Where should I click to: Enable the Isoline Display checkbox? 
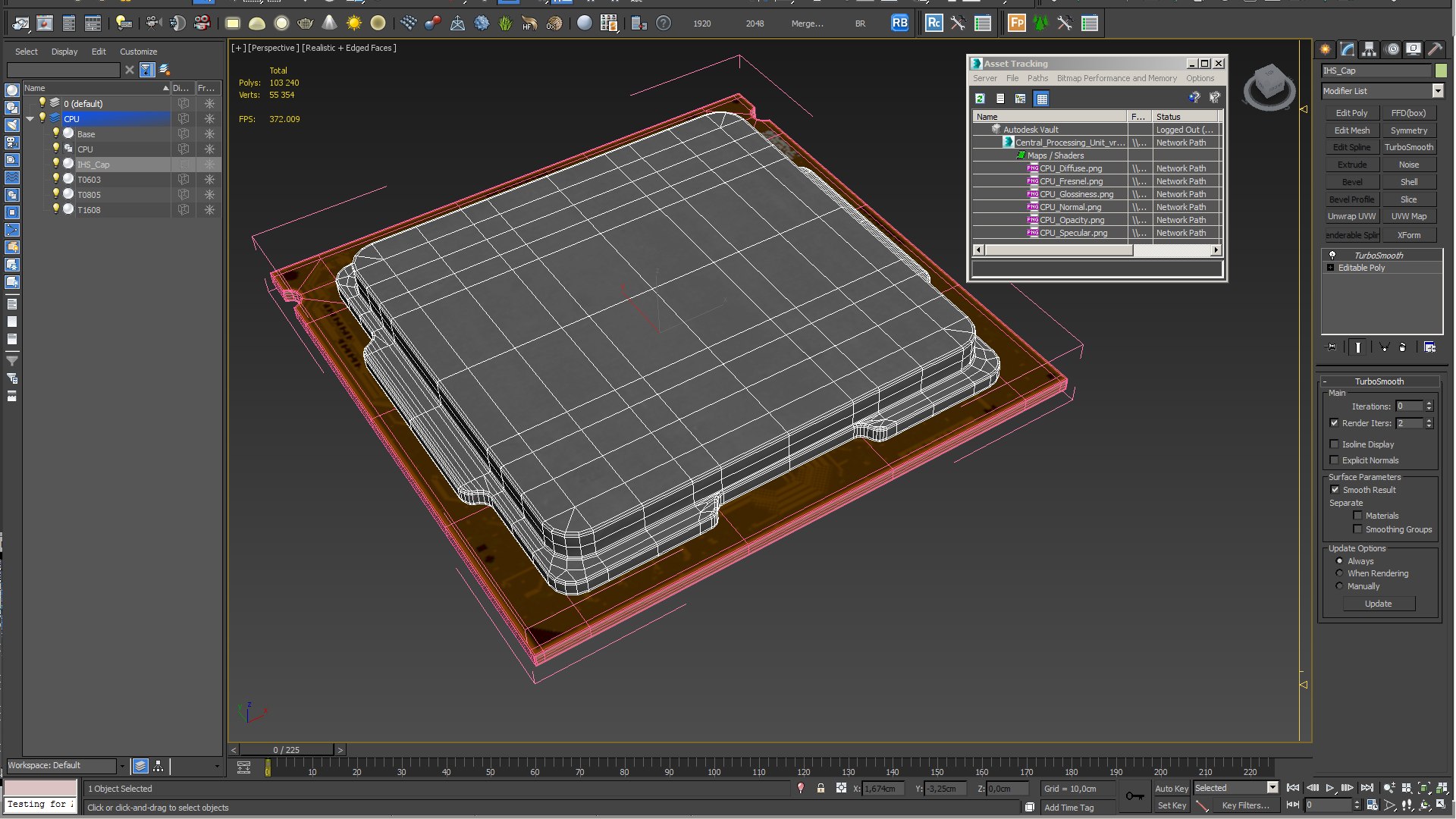1335,444
